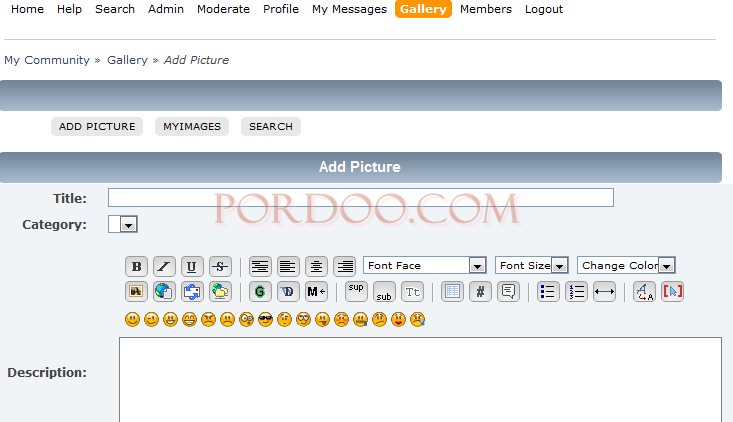Open My Messages
The width and height of the screenshot is (733, 422).
coord(350,9)
